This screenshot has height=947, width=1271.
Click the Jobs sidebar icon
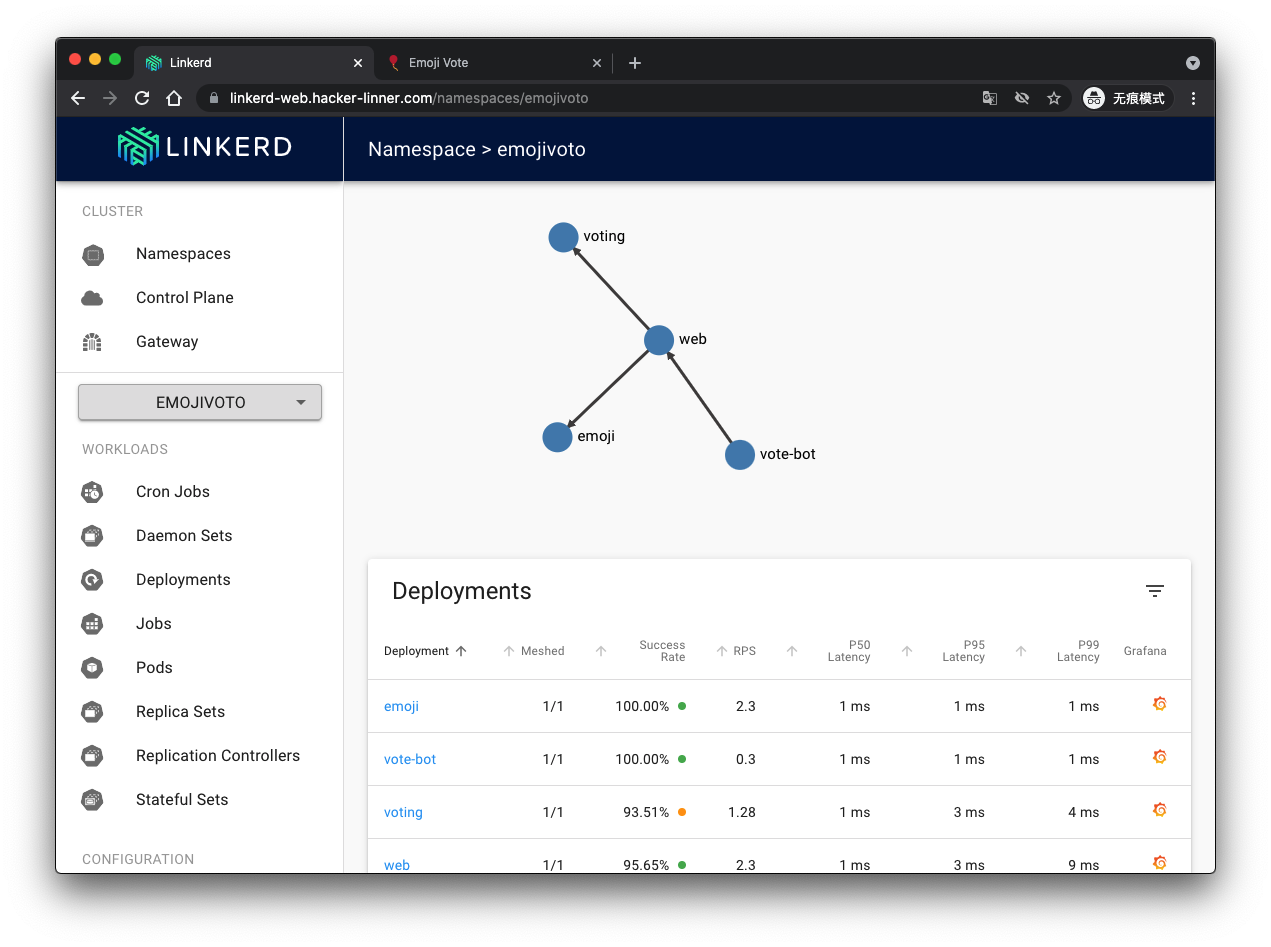point(92,624)
